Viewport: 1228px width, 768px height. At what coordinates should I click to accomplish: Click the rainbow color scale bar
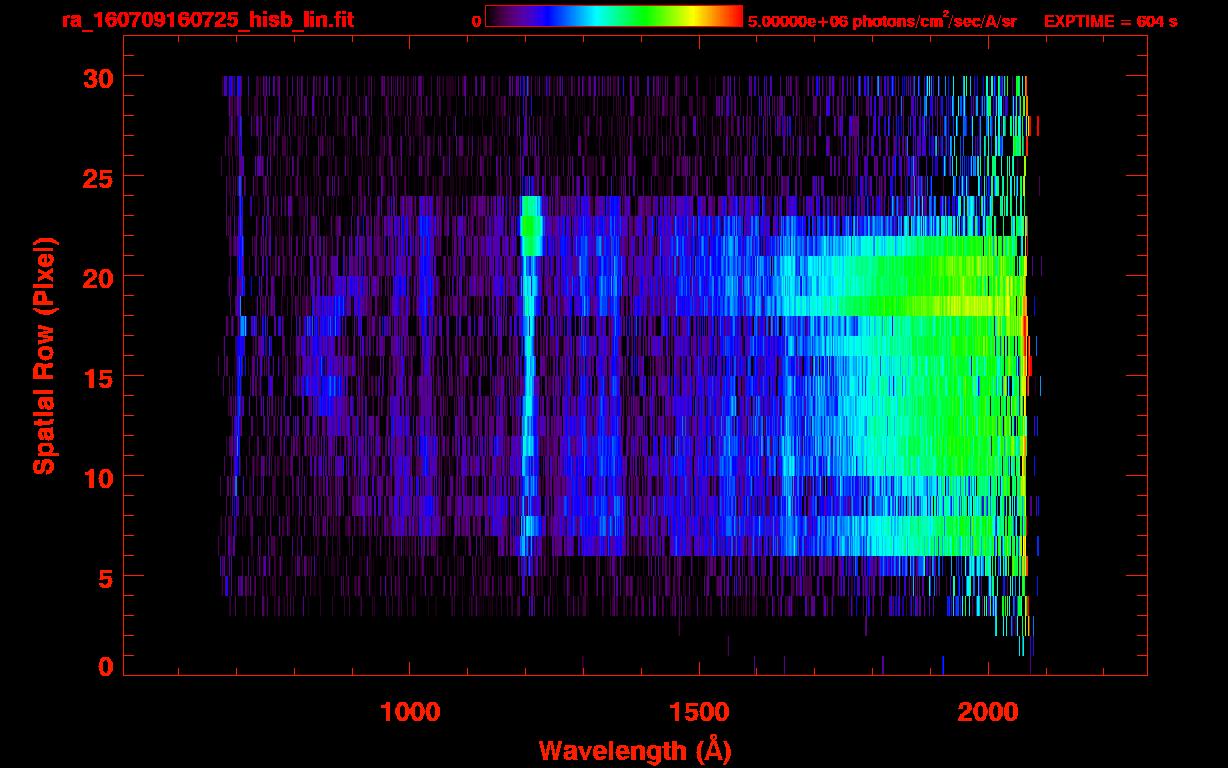pyautogui.click(x=613, y=17)
